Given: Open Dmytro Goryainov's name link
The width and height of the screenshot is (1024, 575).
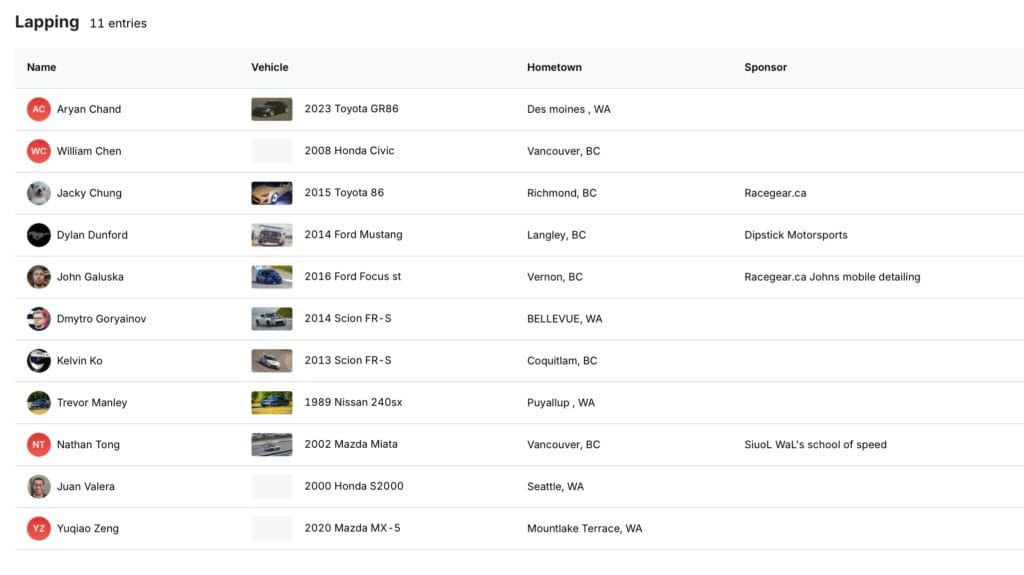Looking at the screenshot, I should [101, 318].
